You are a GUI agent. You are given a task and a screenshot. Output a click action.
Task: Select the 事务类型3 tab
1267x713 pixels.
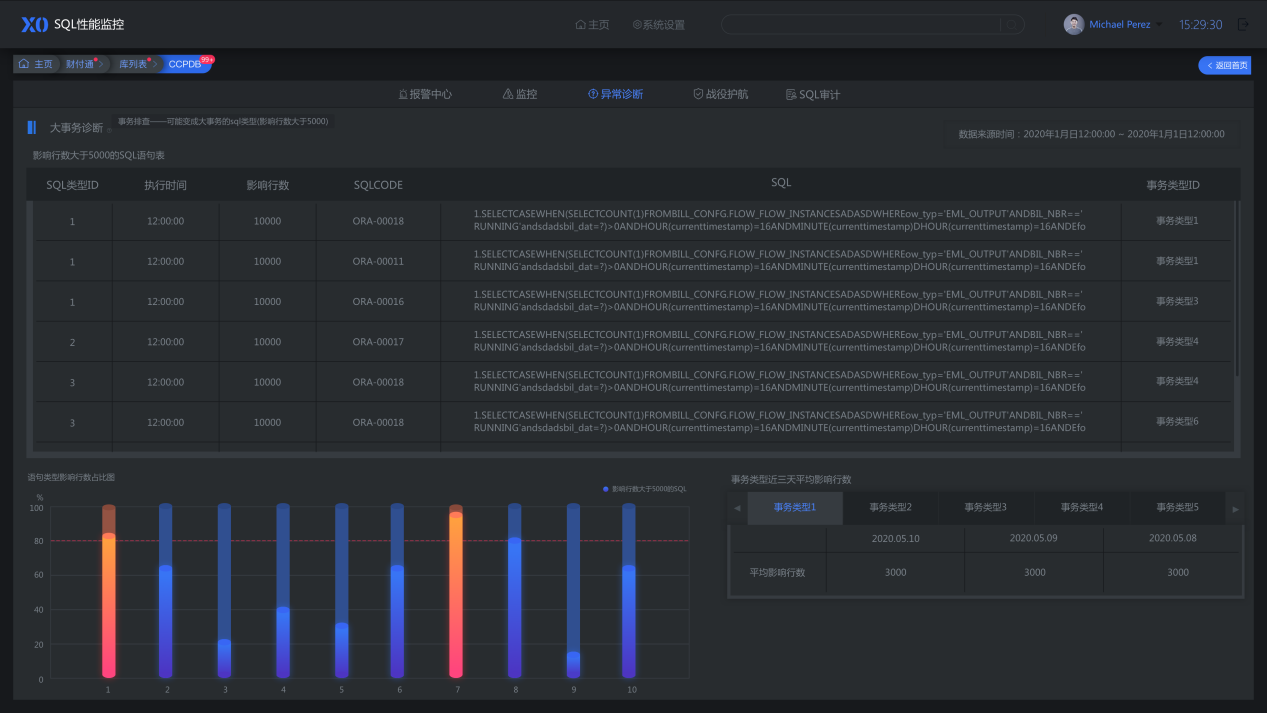[x=985, y=508]
